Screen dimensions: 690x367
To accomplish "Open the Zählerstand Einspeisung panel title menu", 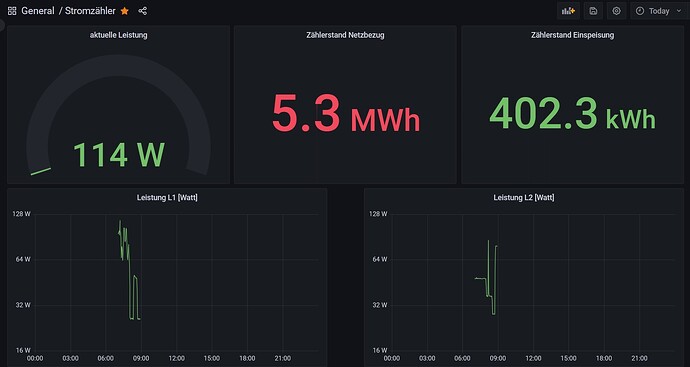I will (x=573, y=35).
